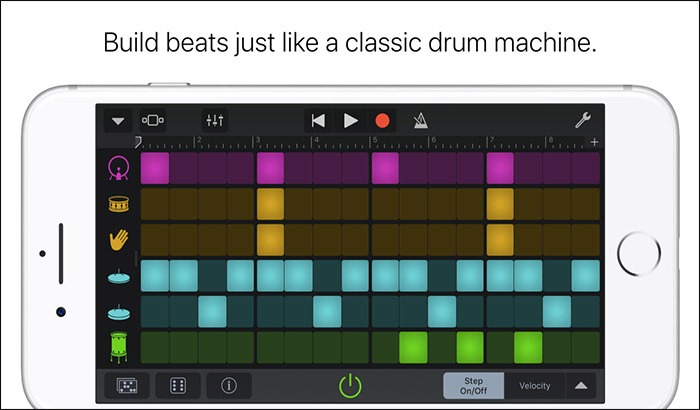Turn off the kick step at bar 7
The image size is (700, 410).
(x=500, y=168)
